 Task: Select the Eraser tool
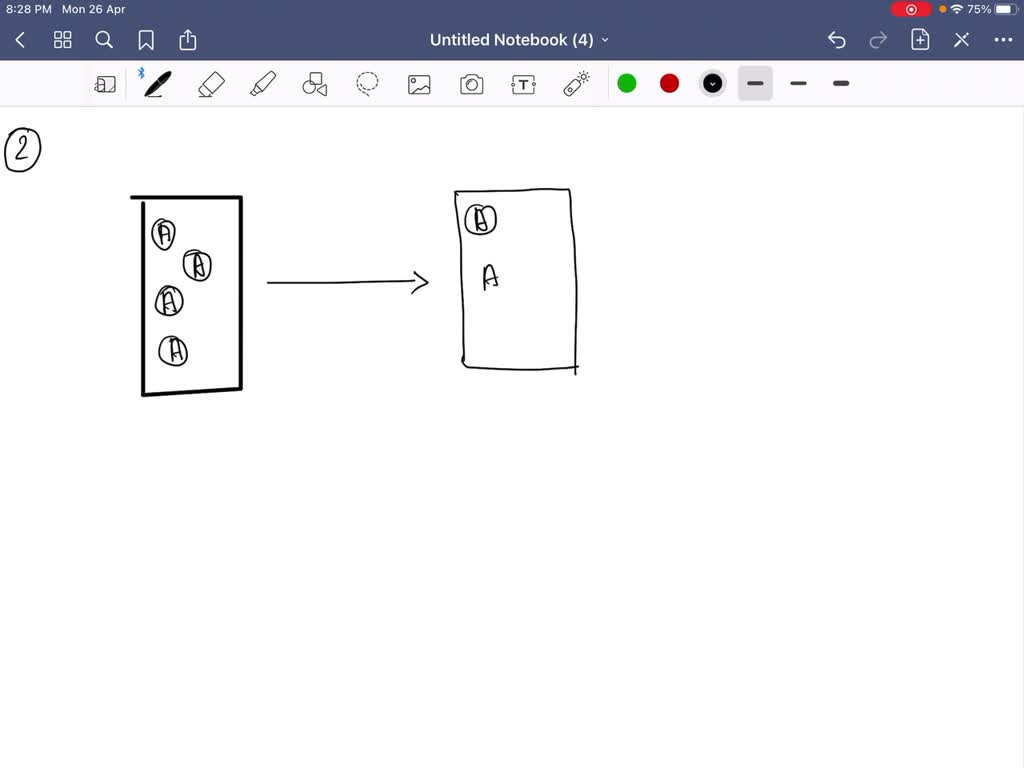pos(210,84)
